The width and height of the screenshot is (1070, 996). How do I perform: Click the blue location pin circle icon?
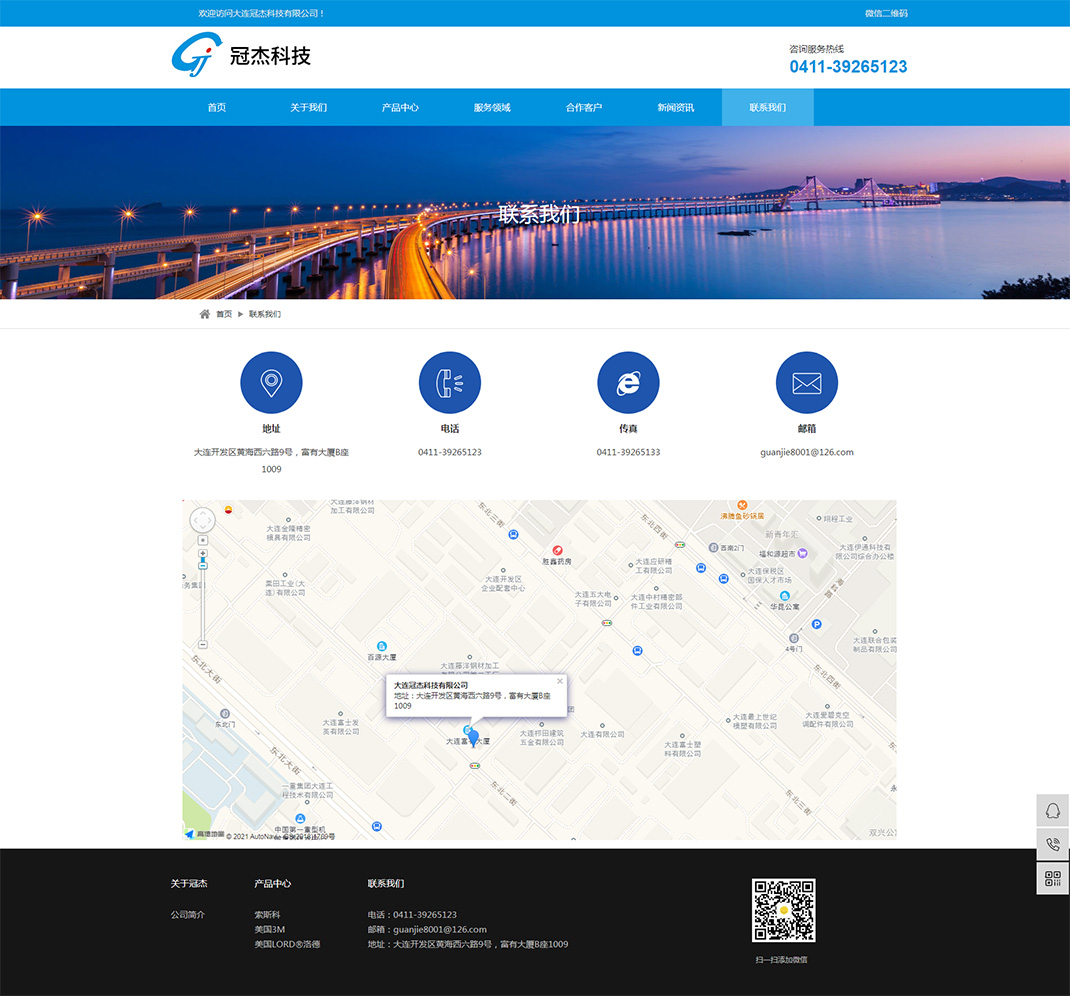tap(271, 382)
